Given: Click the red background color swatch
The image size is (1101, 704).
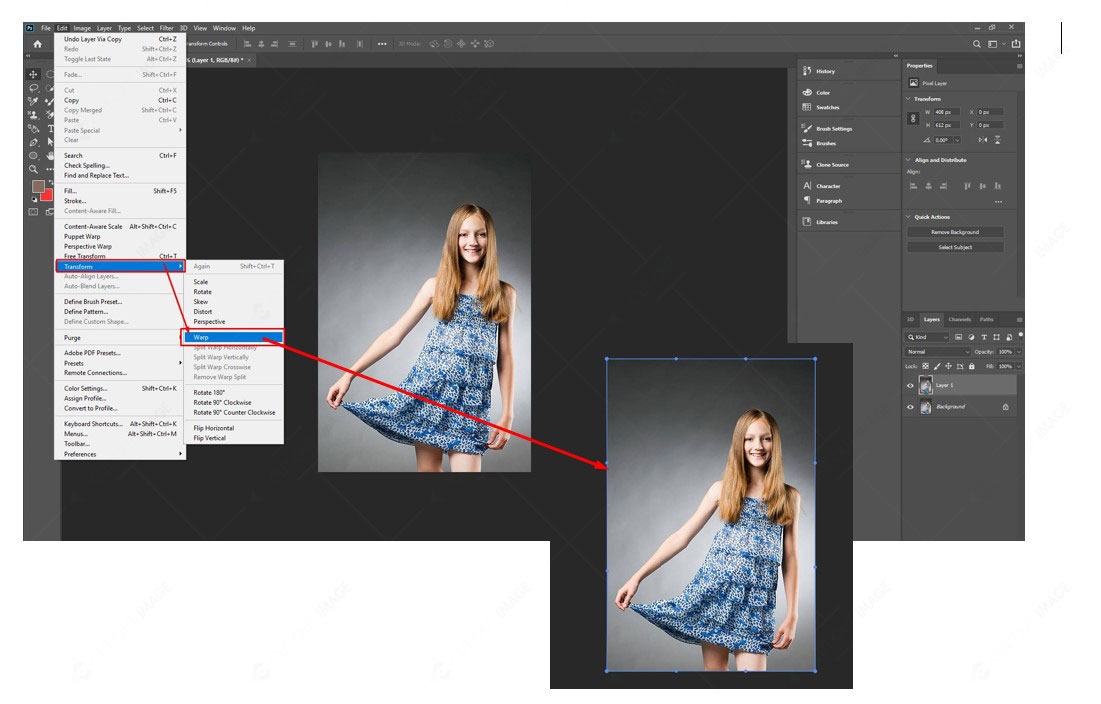Looking at the screenshot, I should point(48,196).
